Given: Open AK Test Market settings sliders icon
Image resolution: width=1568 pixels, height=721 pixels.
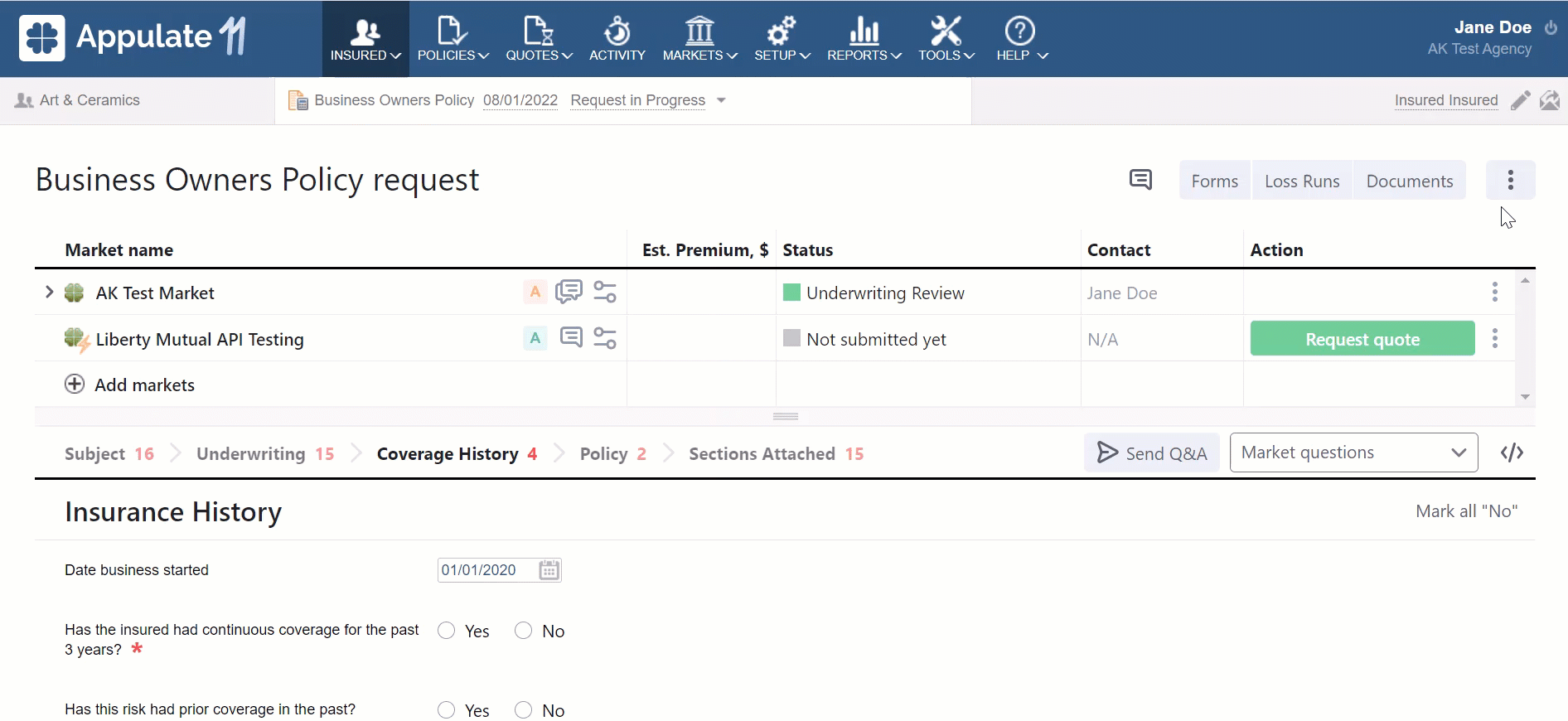Looking at the screenshot, I should pyautogui.click(x=605, y=292).
